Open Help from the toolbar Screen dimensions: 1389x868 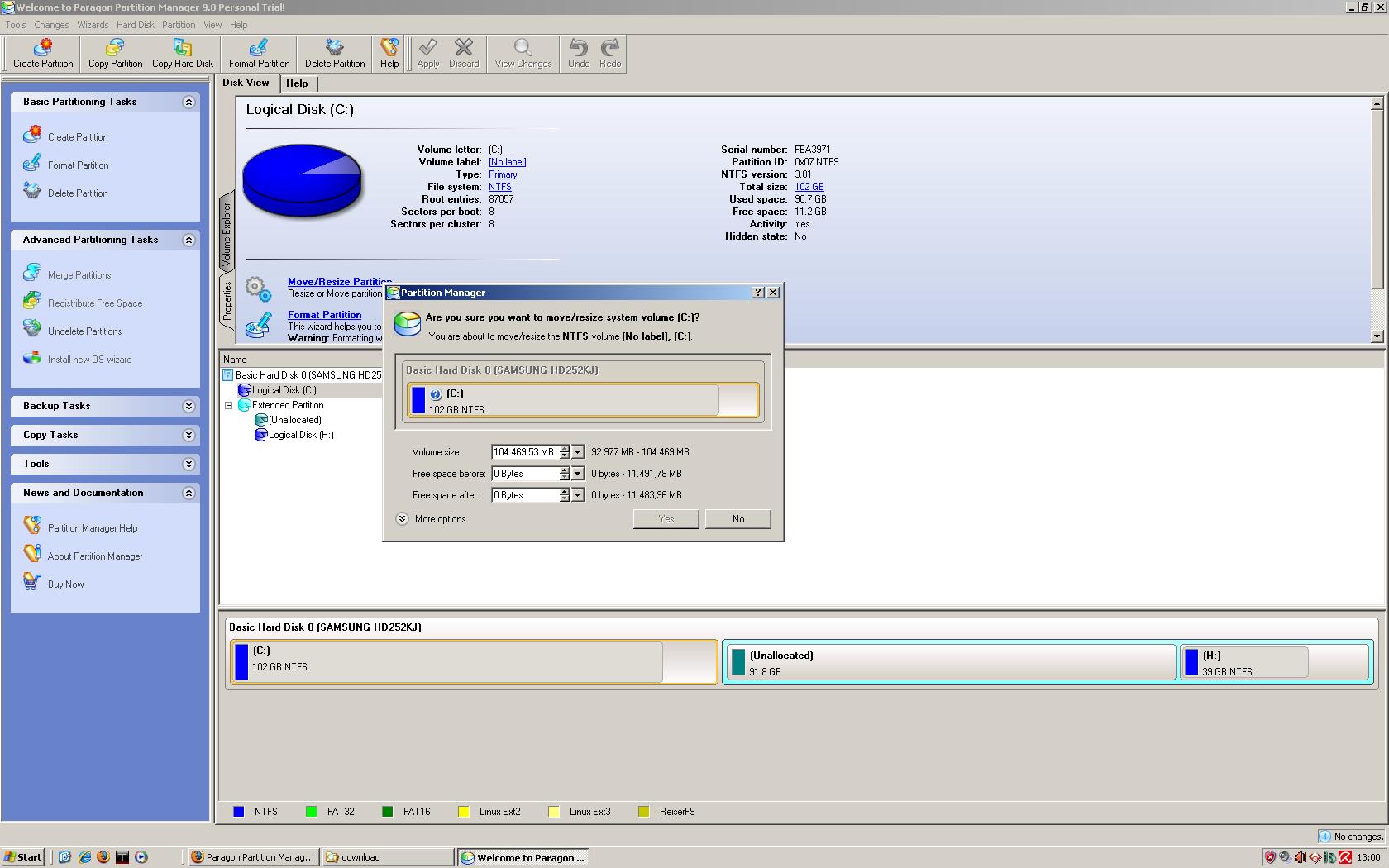[389, 54]
